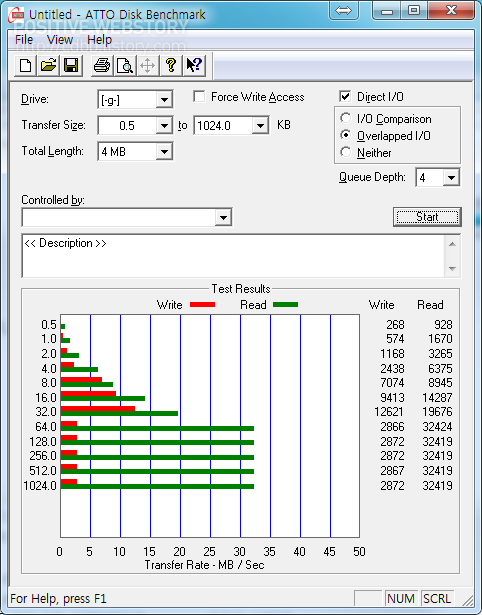The image size is (482, 615).
Task: Expand the minimum Transfer Size 0.5 dropdown
Action: click(x=164, y=126)
